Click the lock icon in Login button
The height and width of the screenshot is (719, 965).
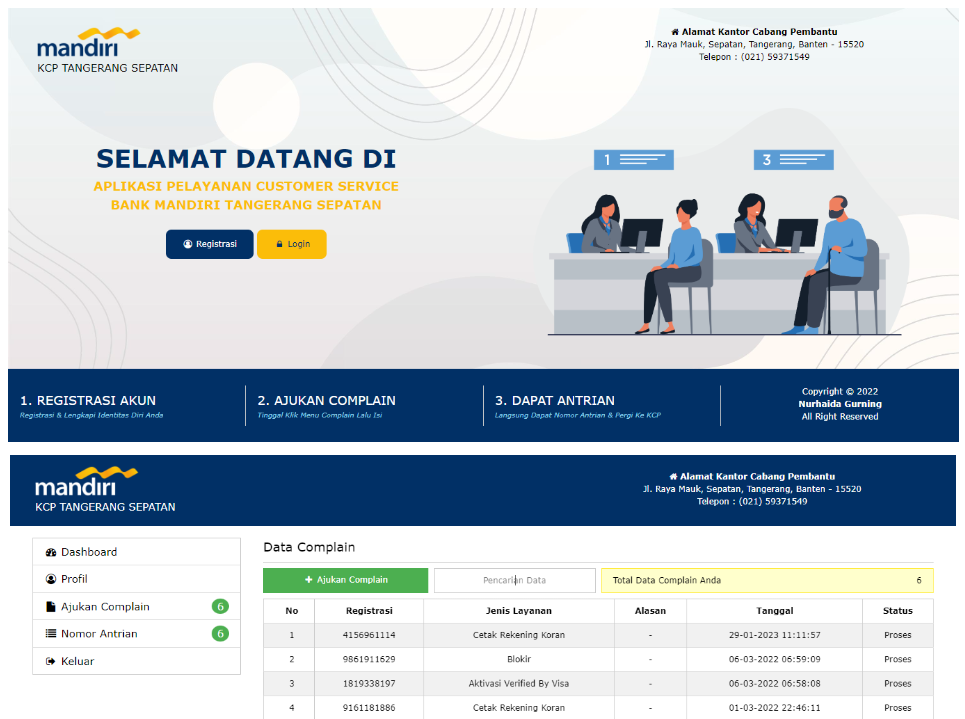pyautogui.click(x=279, y=244)
